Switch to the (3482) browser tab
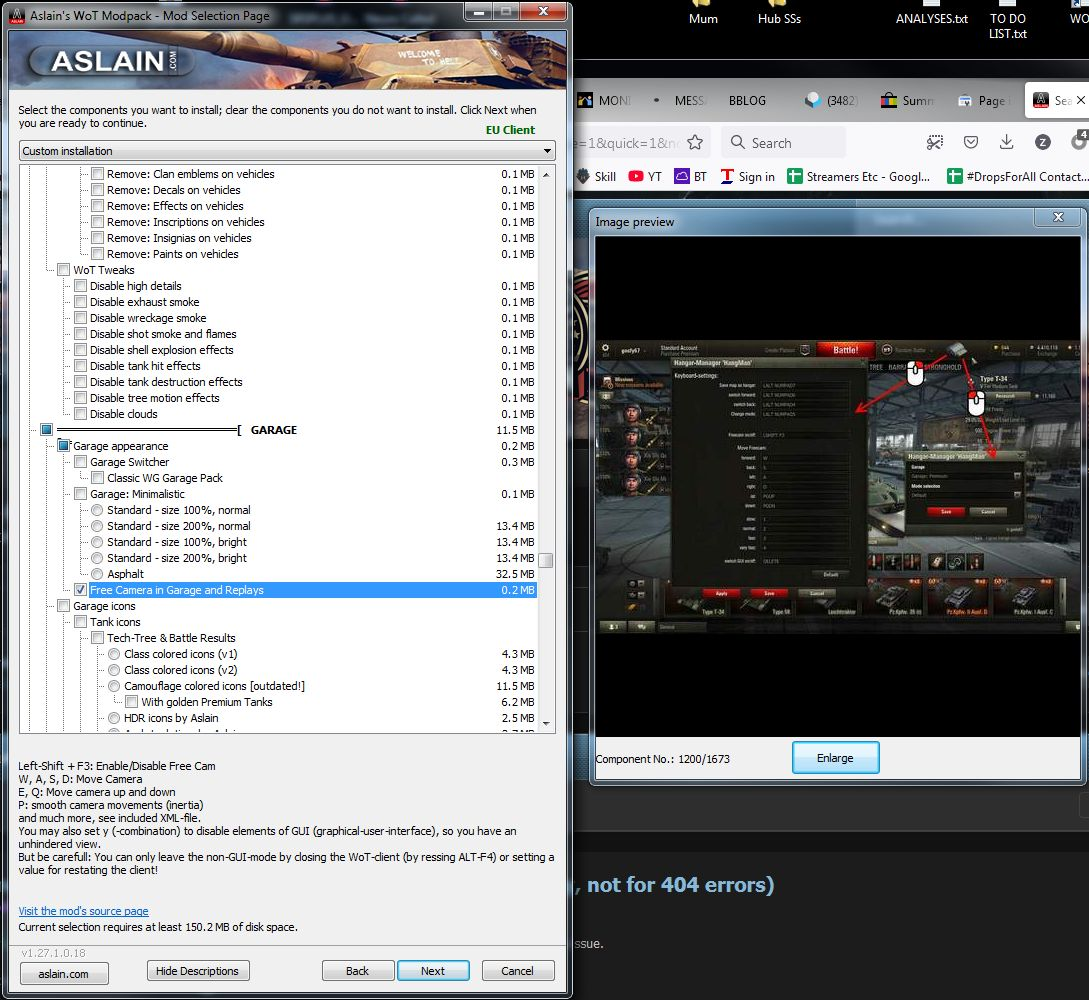1089x1000 pixels. pos(832,100)
